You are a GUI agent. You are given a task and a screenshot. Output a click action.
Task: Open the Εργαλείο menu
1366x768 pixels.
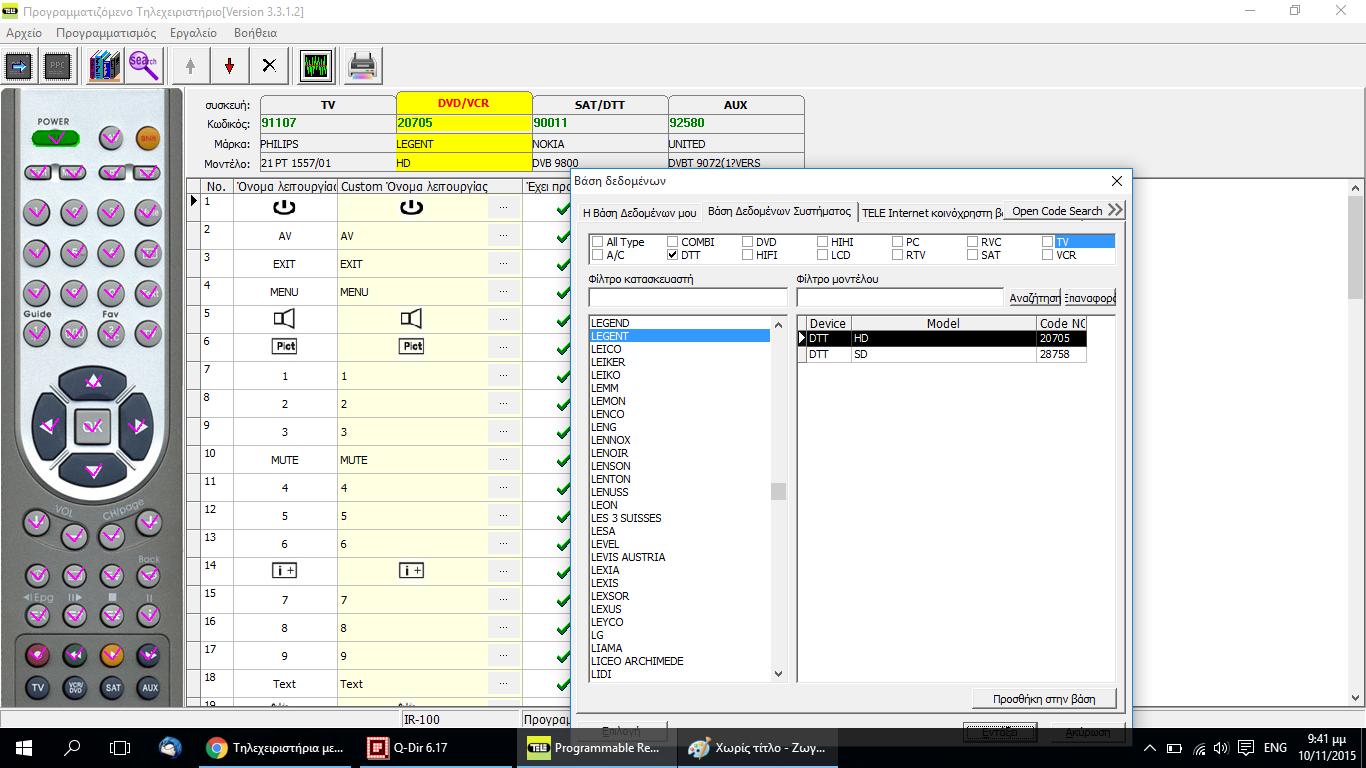pyautogui.click(x=194, y=33)
